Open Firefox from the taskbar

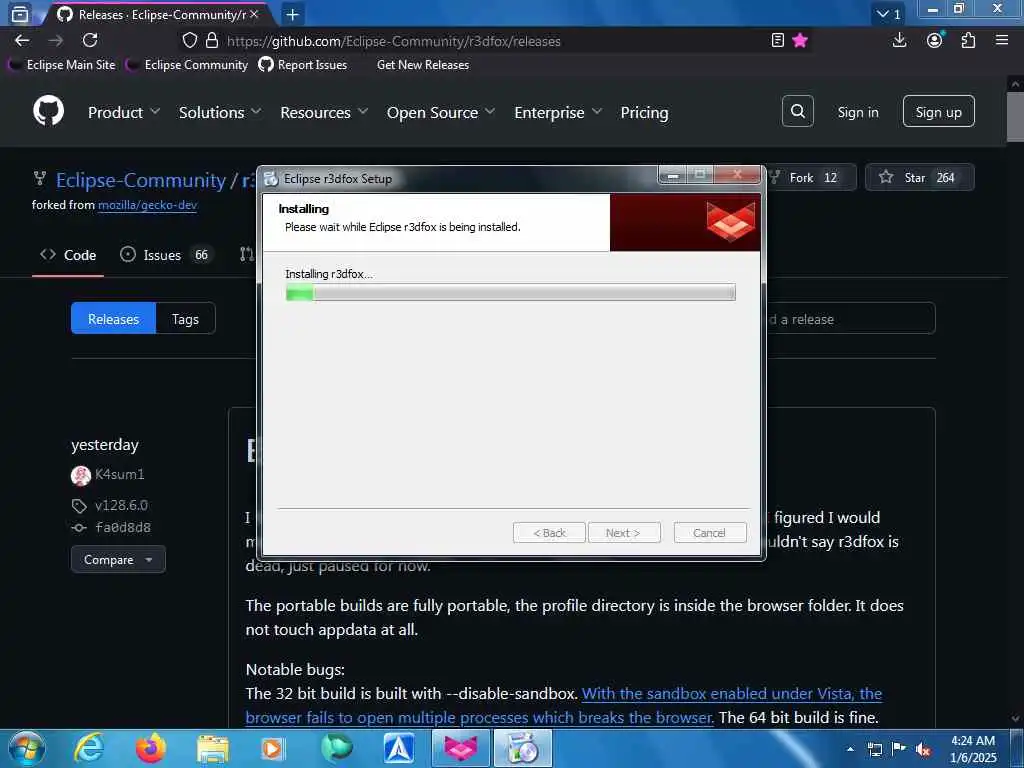[x=151, y=748]
